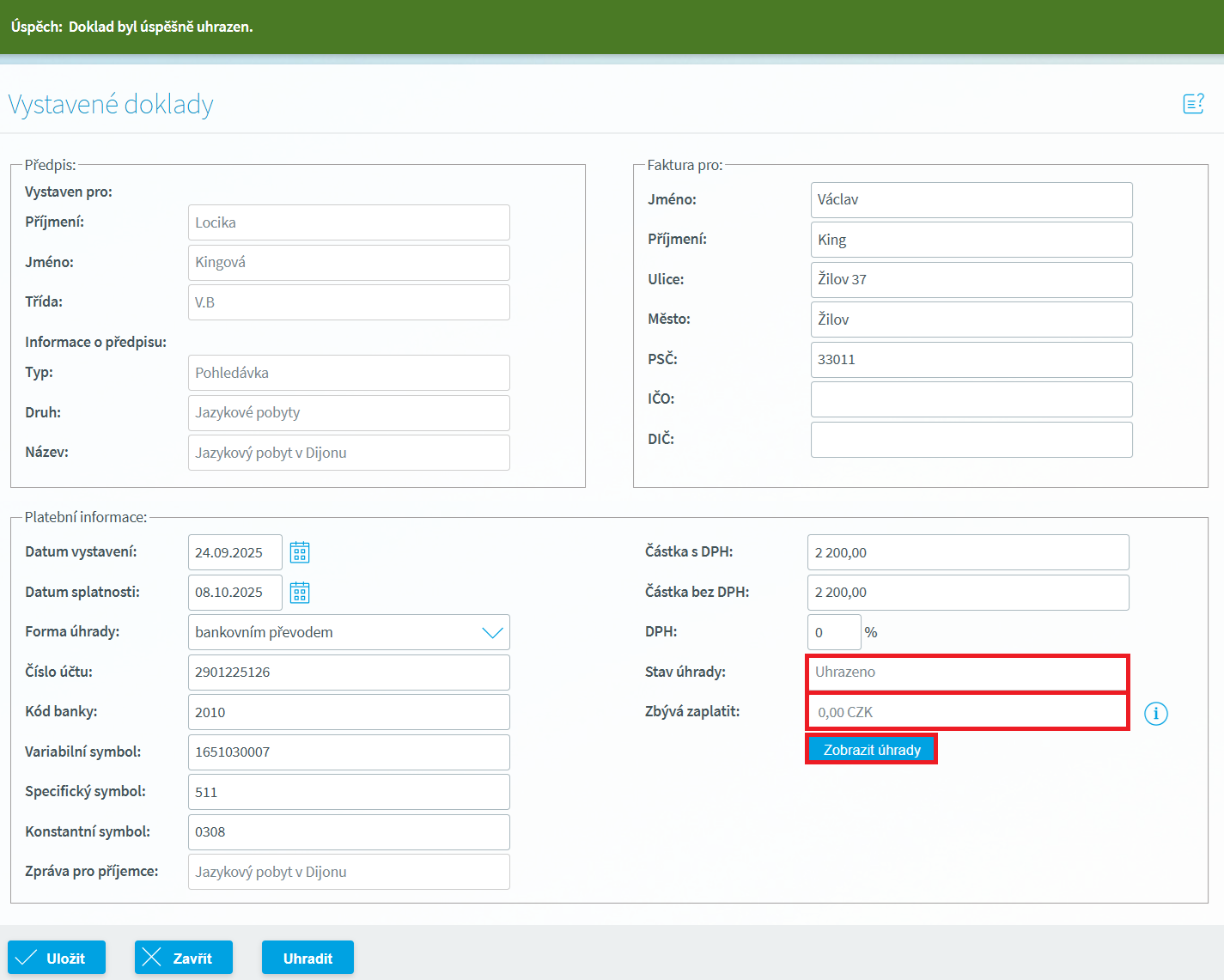The height and width of the screenshot is (980, 1224).
Task: Focus the Číslo účtu input field
Action: [x=349, y=673]
